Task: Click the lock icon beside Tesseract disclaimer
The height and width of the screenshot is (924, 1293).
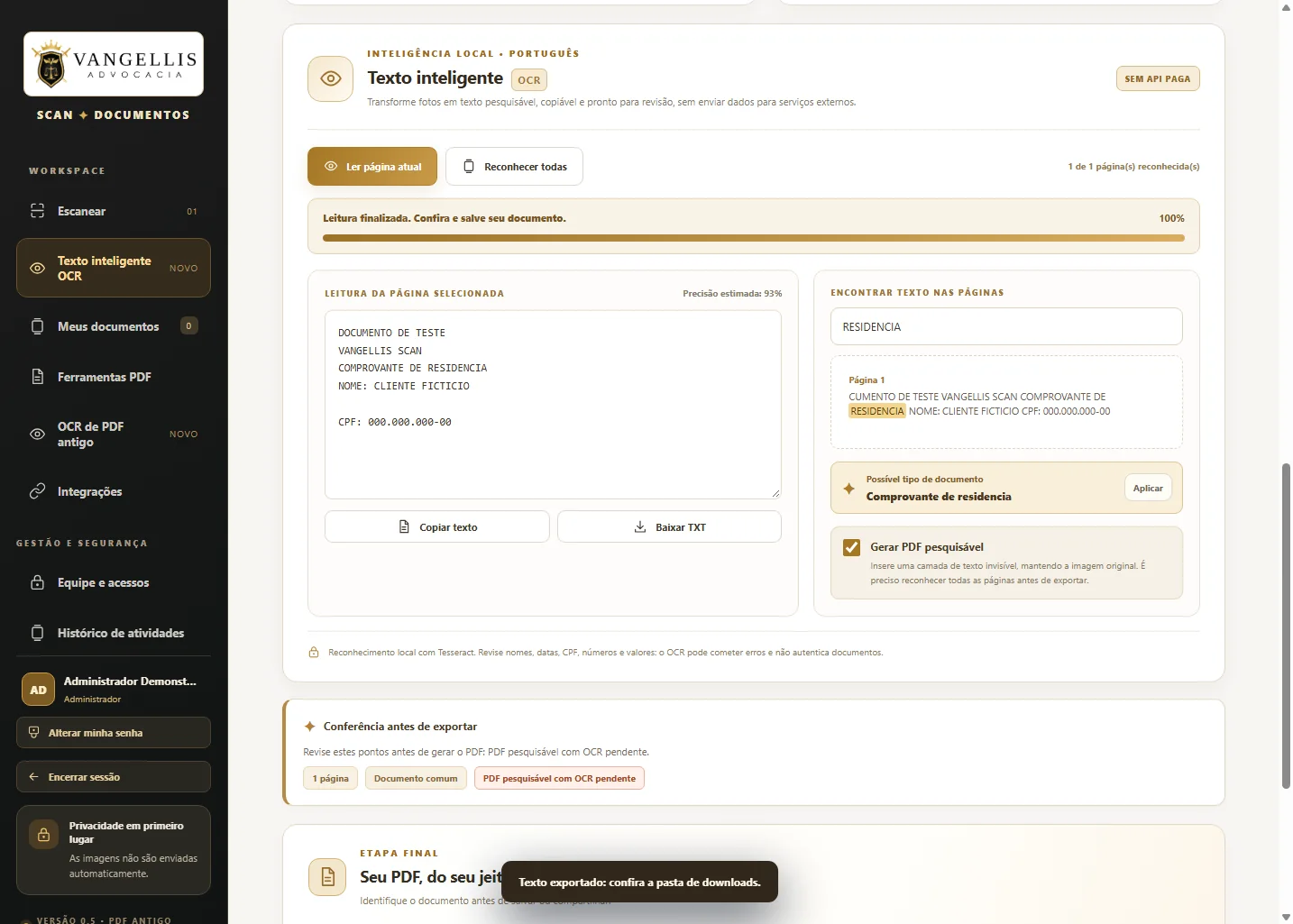Action: tap(314, 653)
